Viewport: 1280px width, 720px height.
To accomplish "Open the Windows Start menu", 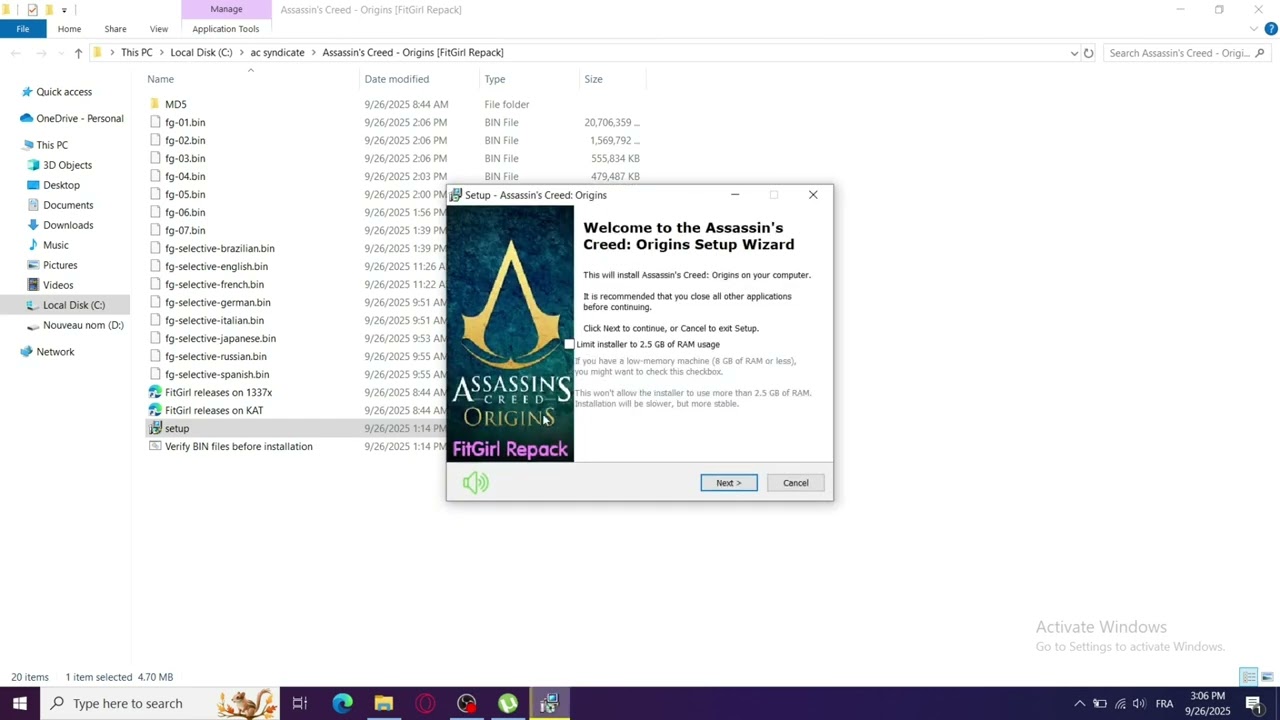I will tap(19, 704).
